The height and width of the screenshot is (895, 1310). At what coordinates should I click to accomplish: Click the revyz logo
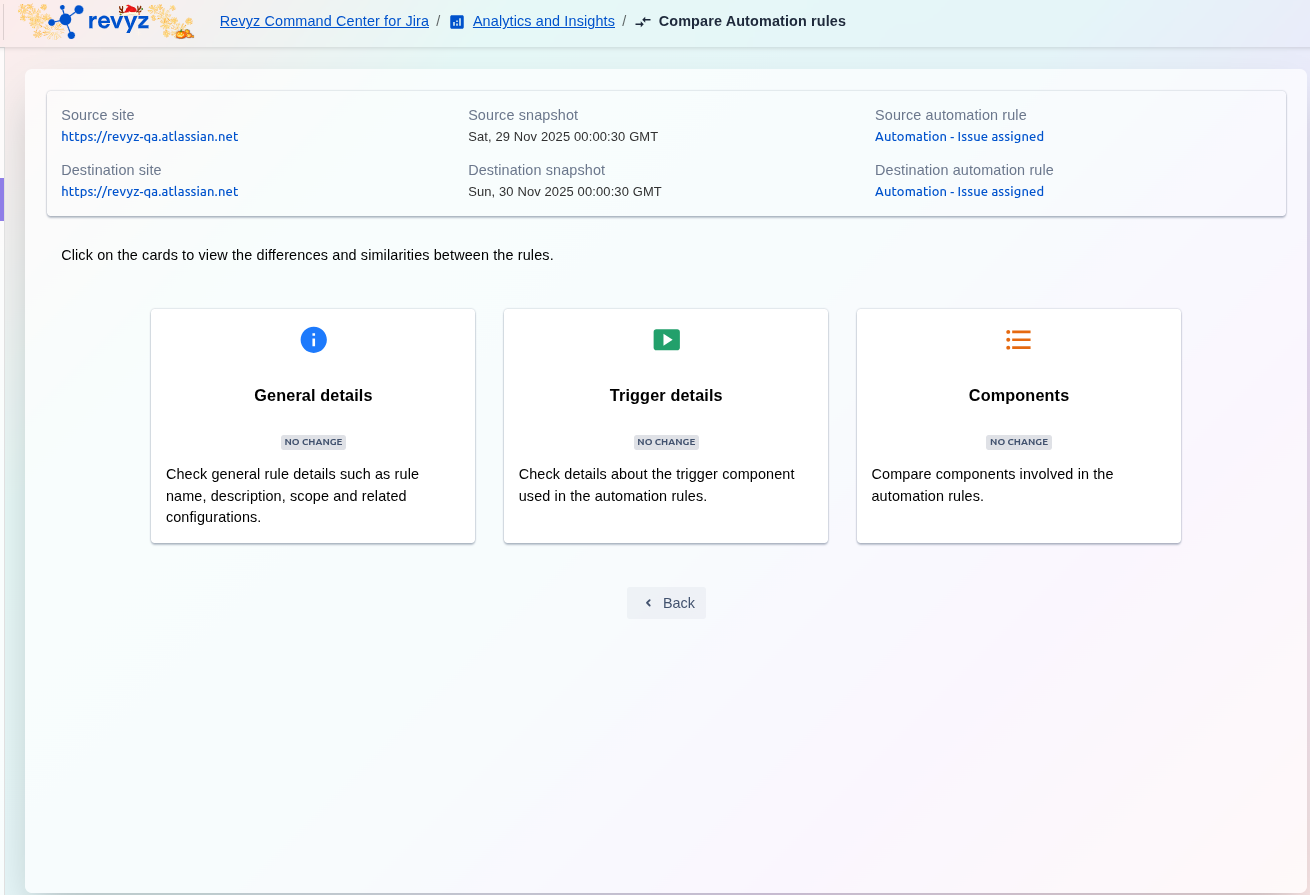pyautogui.click(x=105, y=21)
